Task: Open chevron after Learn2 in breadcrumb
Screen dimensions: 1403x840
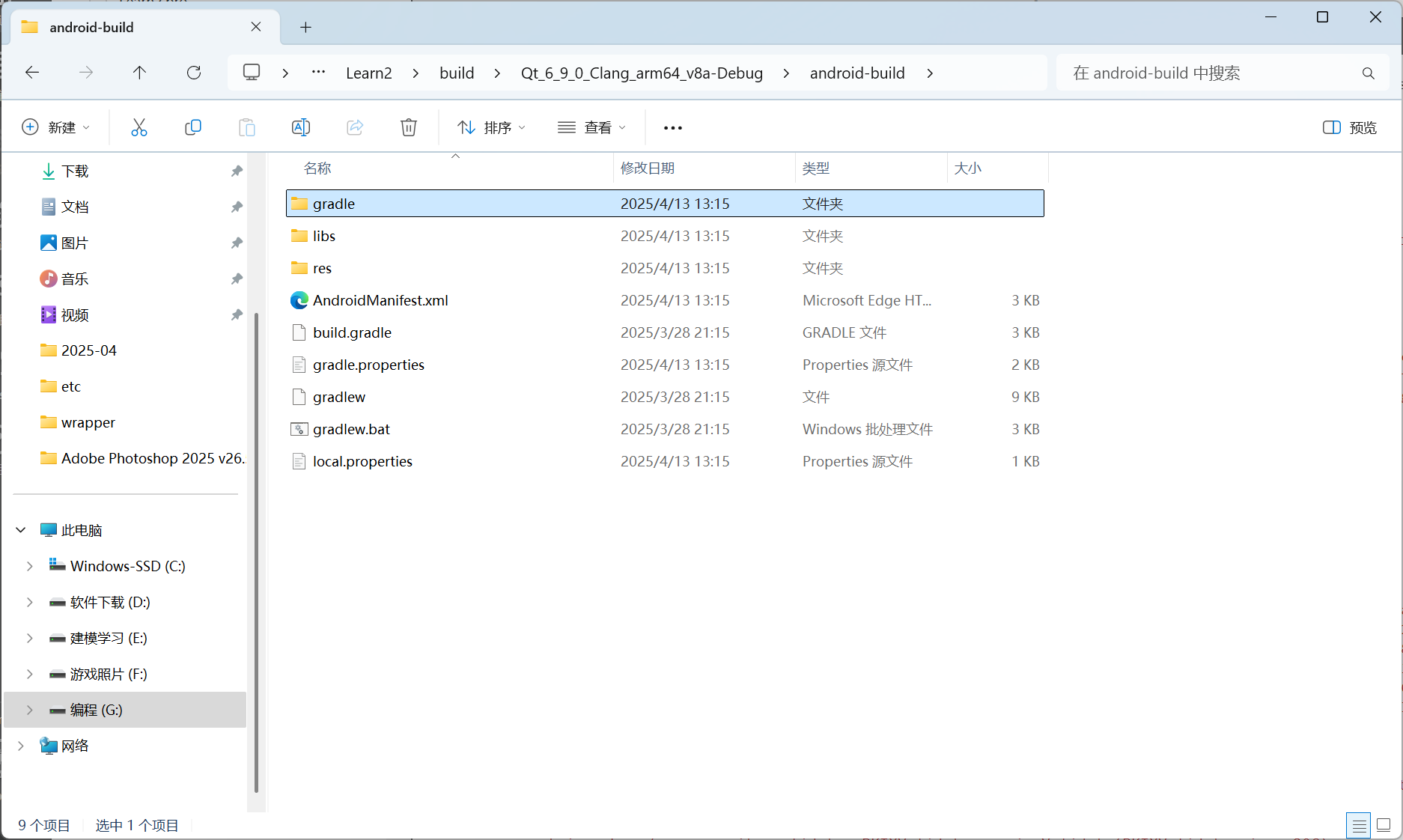Action: (x=416, y=73)
